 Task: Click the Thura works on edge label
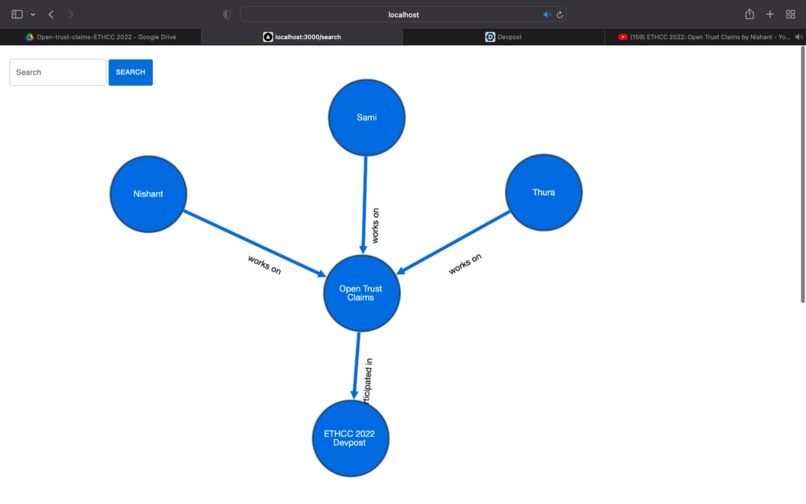[465, 264]
